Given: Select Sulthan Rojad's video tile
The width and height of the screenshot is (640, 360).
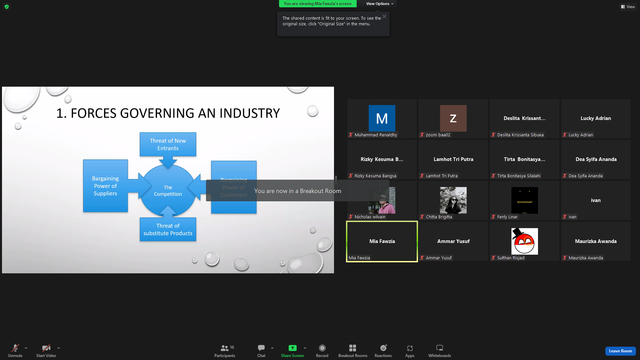Looking at the screenshot, I should coord(524,241).
